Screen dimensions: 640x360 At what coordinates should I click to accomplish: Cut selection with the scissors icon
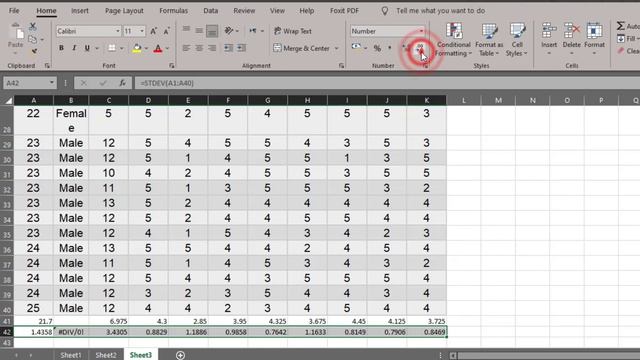click(33, 27)
